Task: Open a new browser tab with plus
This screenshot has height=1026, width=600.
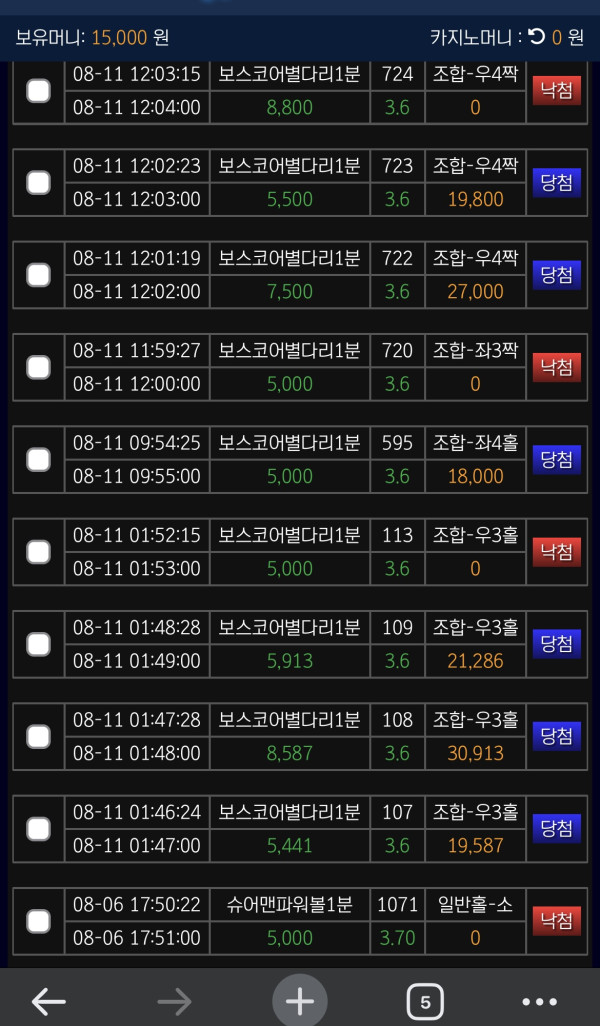Action: 300,1001
